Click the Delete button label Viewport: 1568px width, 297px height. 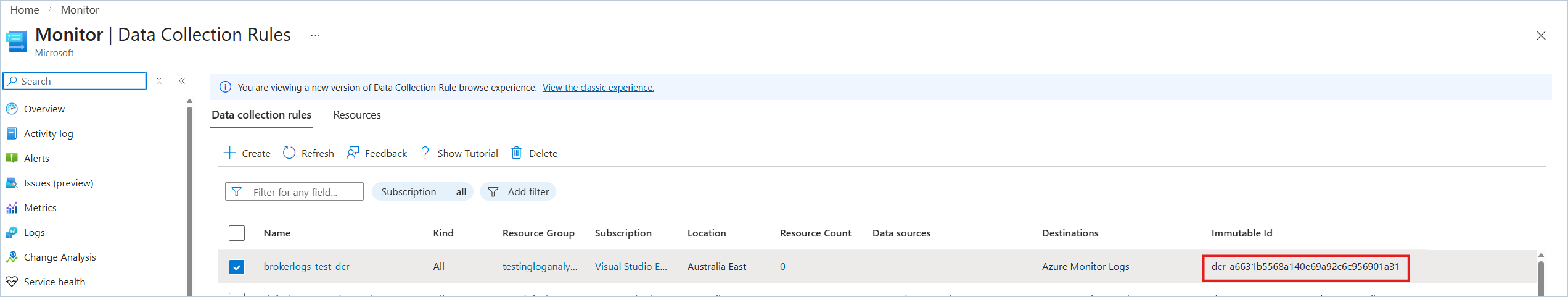pos(543,153)
